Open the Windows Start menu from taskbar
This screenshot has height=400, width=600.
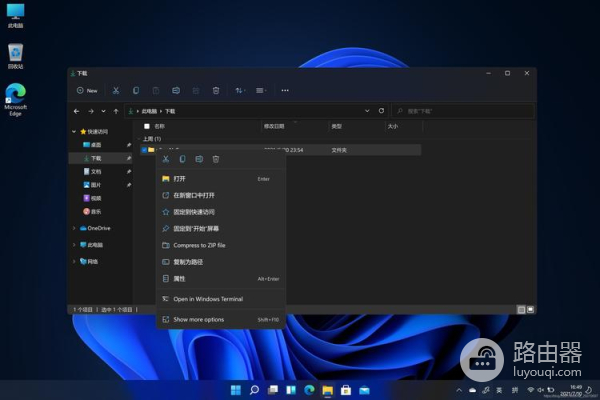click(x=236, y=389)
